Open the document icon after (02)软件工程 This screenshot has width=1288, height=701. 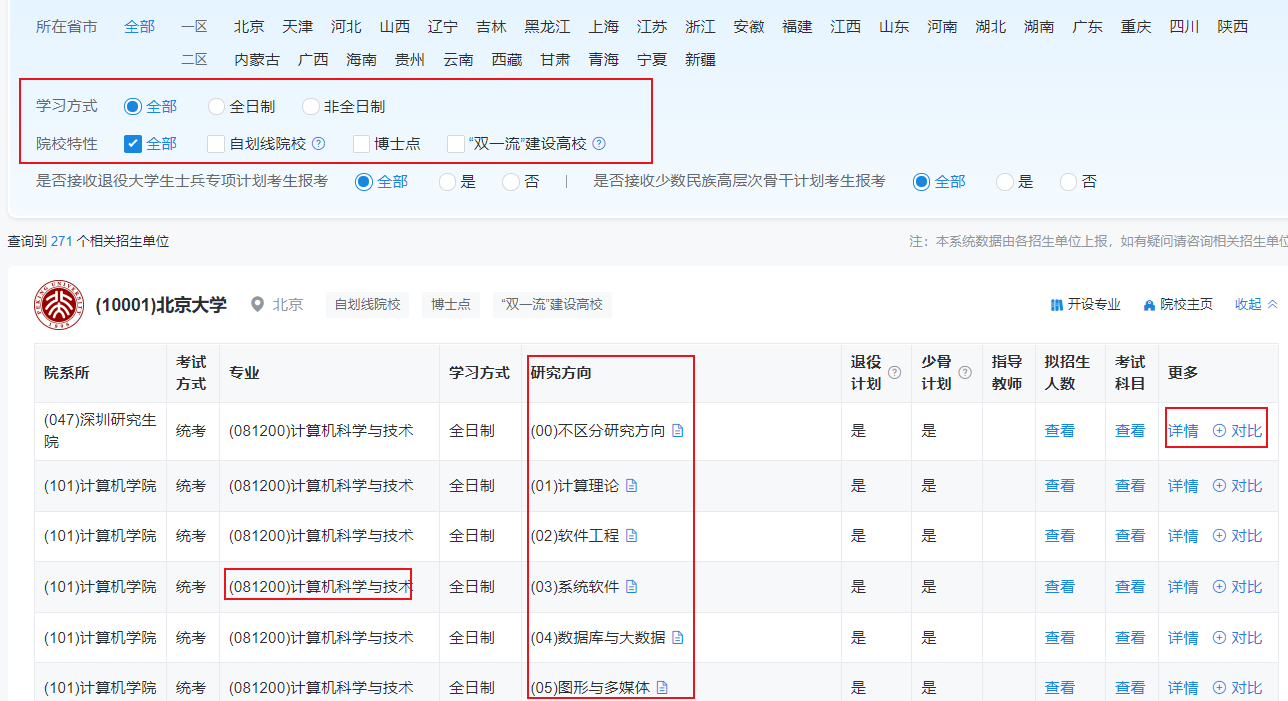point(631,535)
